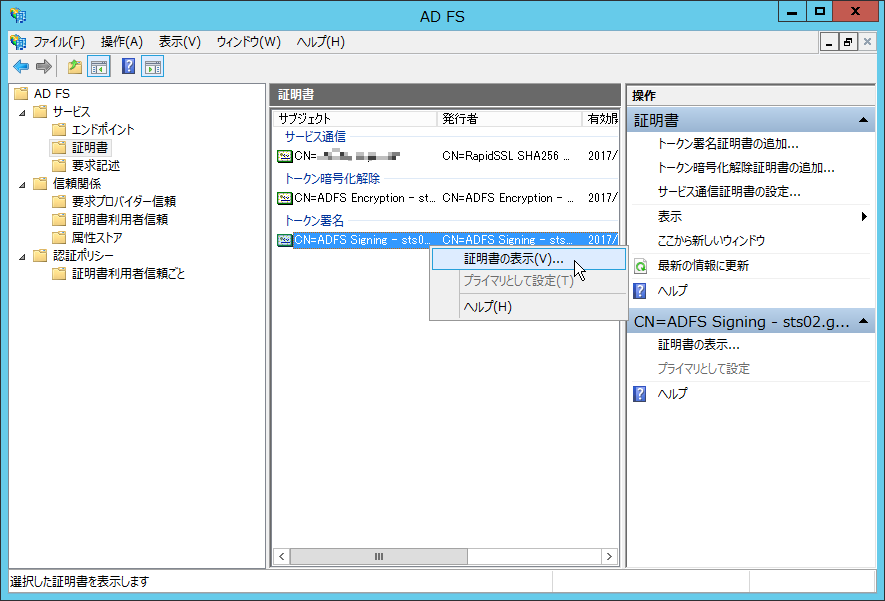Collapse the 証明書 actions section

click(x=863, y=120)
